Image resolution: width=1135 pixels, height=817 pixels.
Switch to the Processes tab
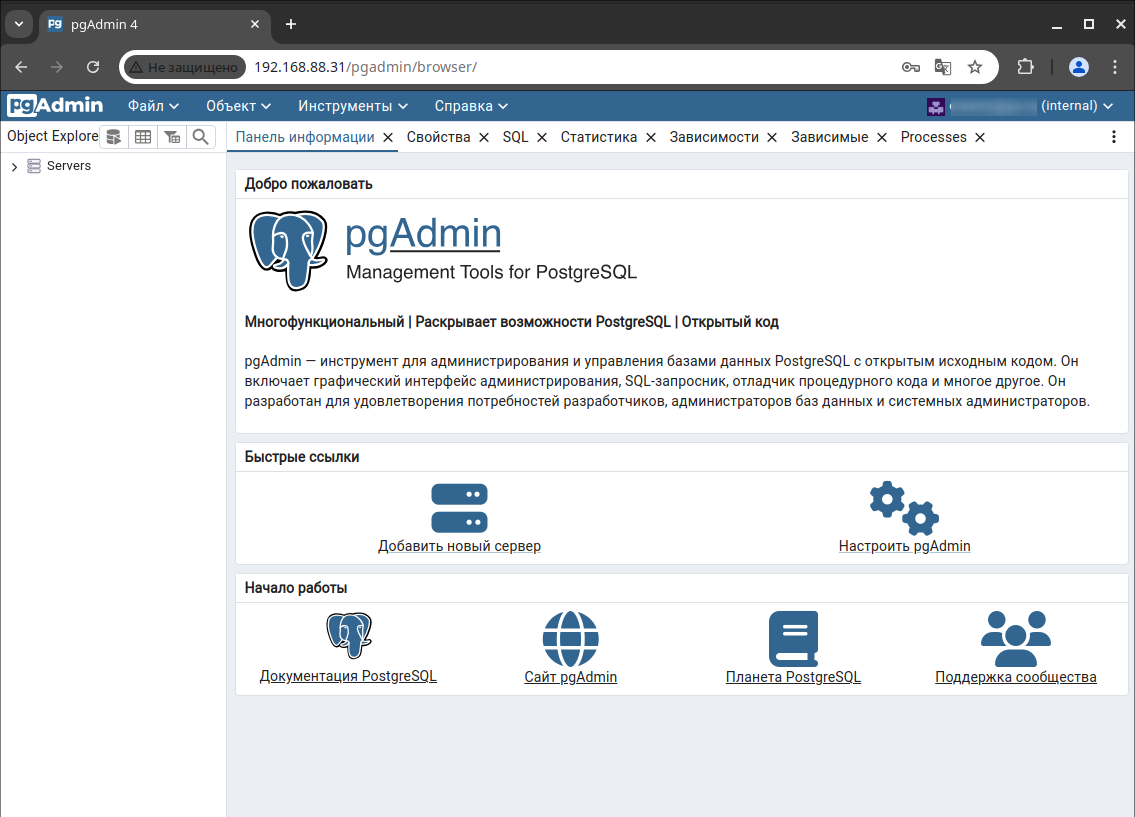coord(934,137)
